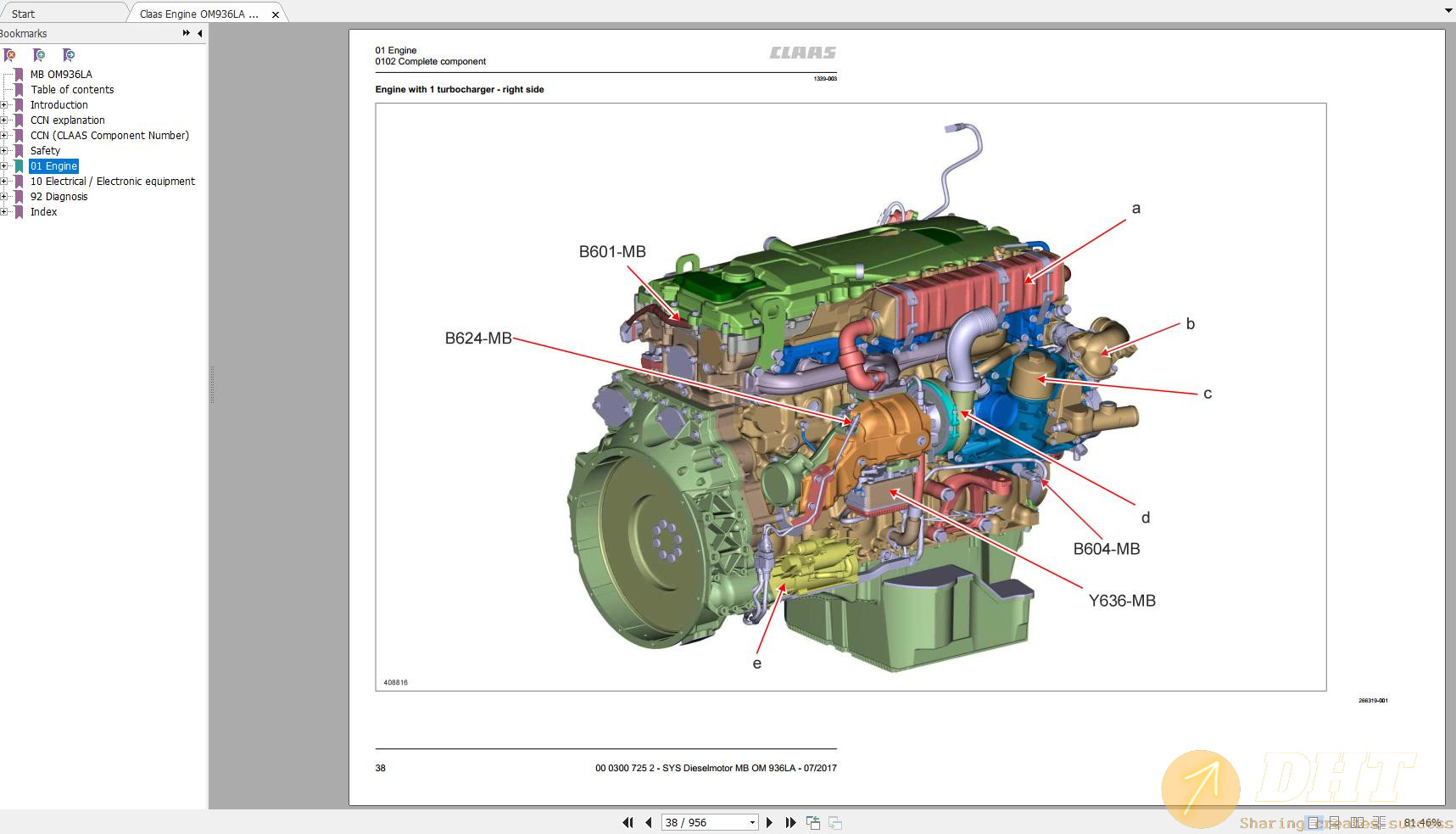The image size is (1456, 834).
Task: Expand the Safety tree node
Action: tap(3, 151)
